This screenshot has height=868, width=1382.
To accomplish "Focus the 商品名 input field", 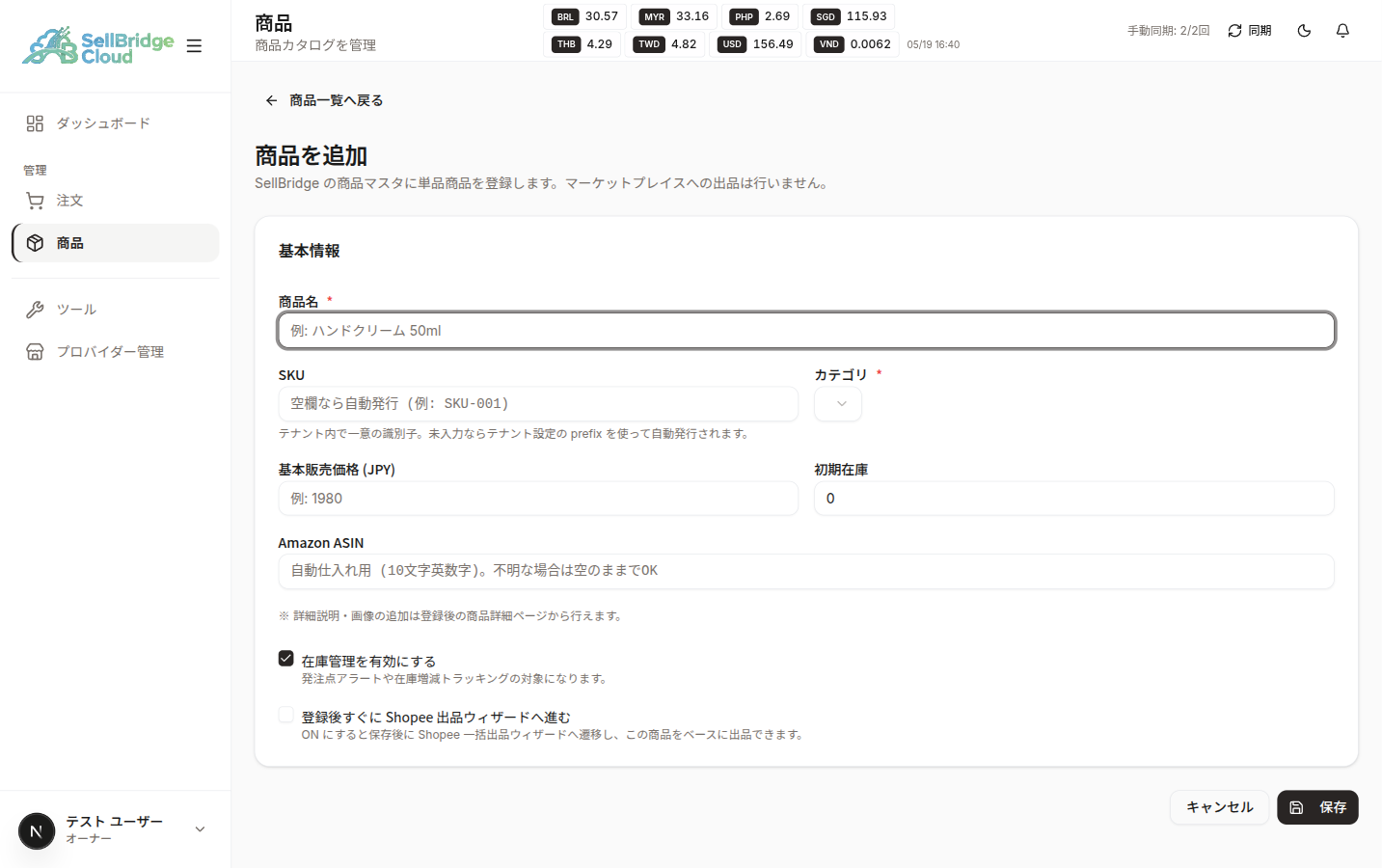I will (806, 331).
